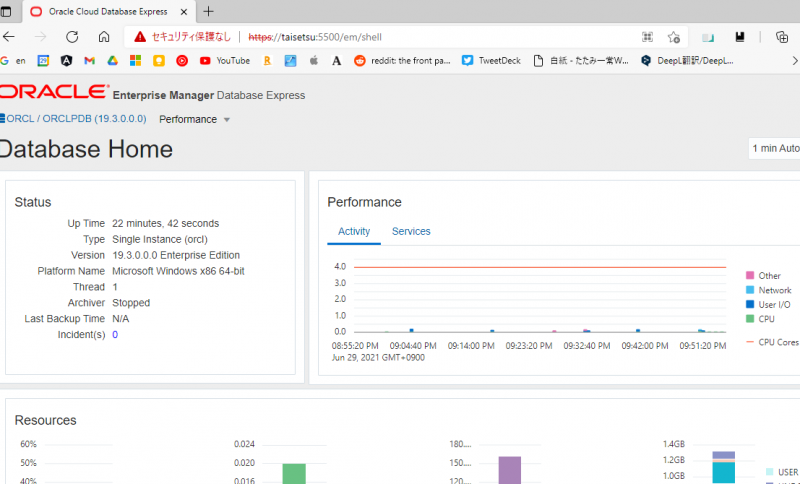Open the tab actions menu icon
The image size is (800, 484).
click(6, 11)
